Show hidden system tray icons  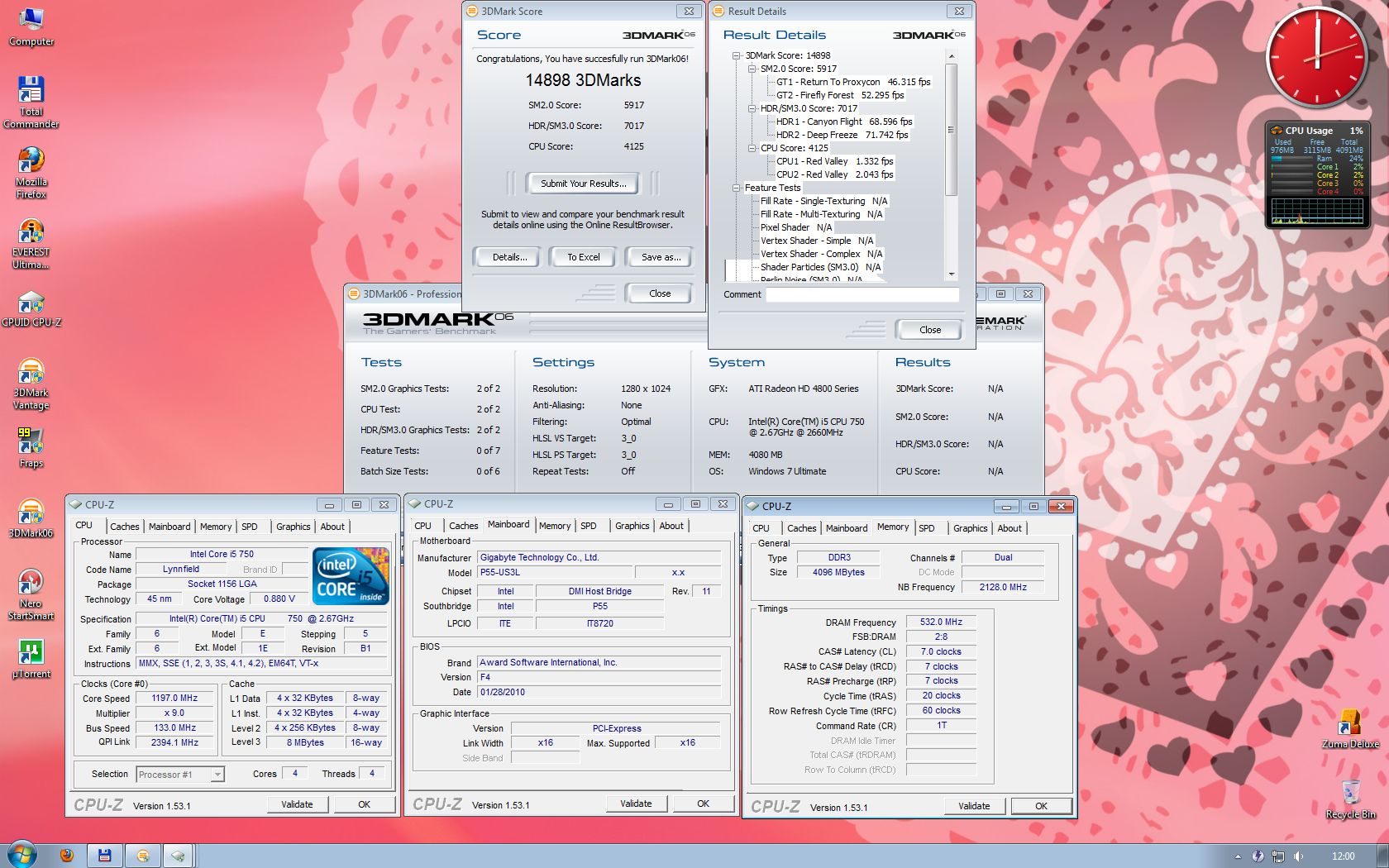coord(1238,856)
